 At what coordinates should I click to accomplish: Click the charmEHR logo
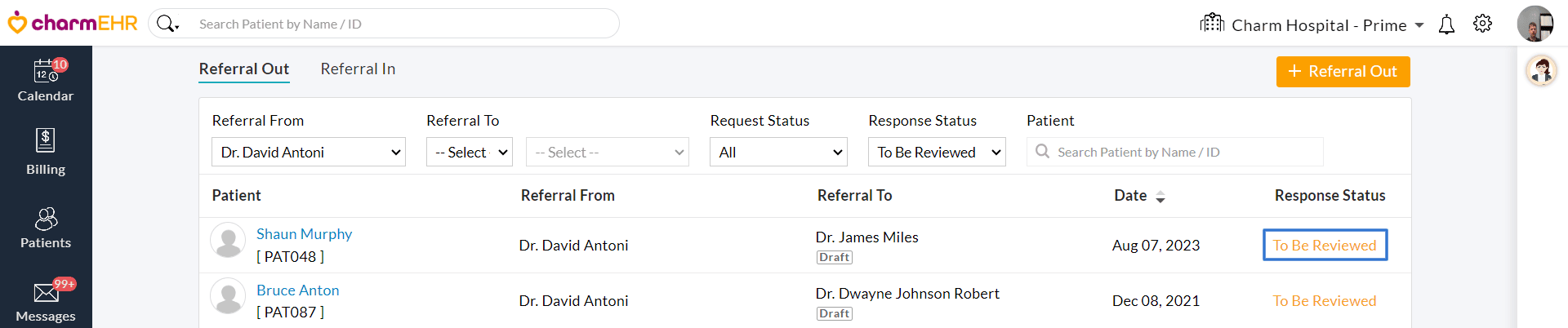tap(73, 23)
